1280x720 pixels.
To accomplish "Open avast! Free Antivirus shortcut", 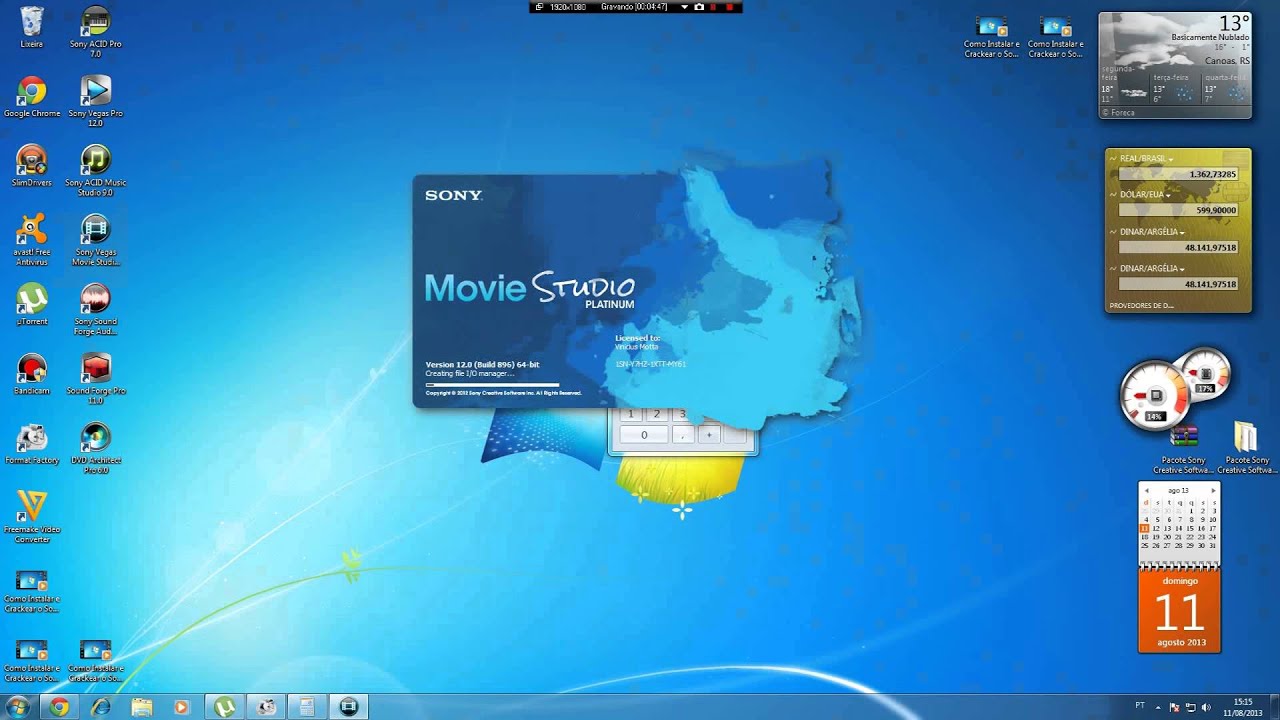I will 31,240.
